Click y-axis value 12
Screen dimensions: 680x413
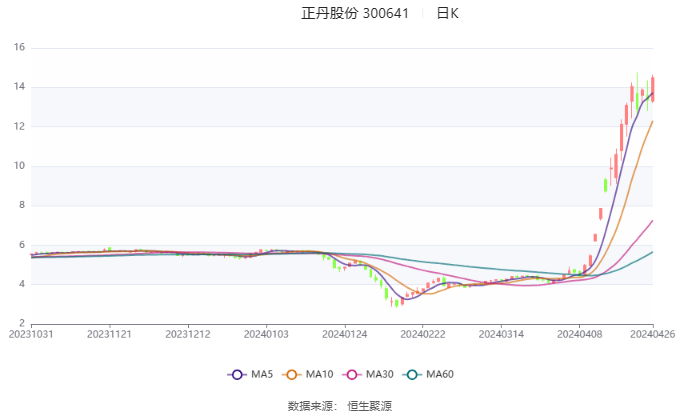pos(19,126)
